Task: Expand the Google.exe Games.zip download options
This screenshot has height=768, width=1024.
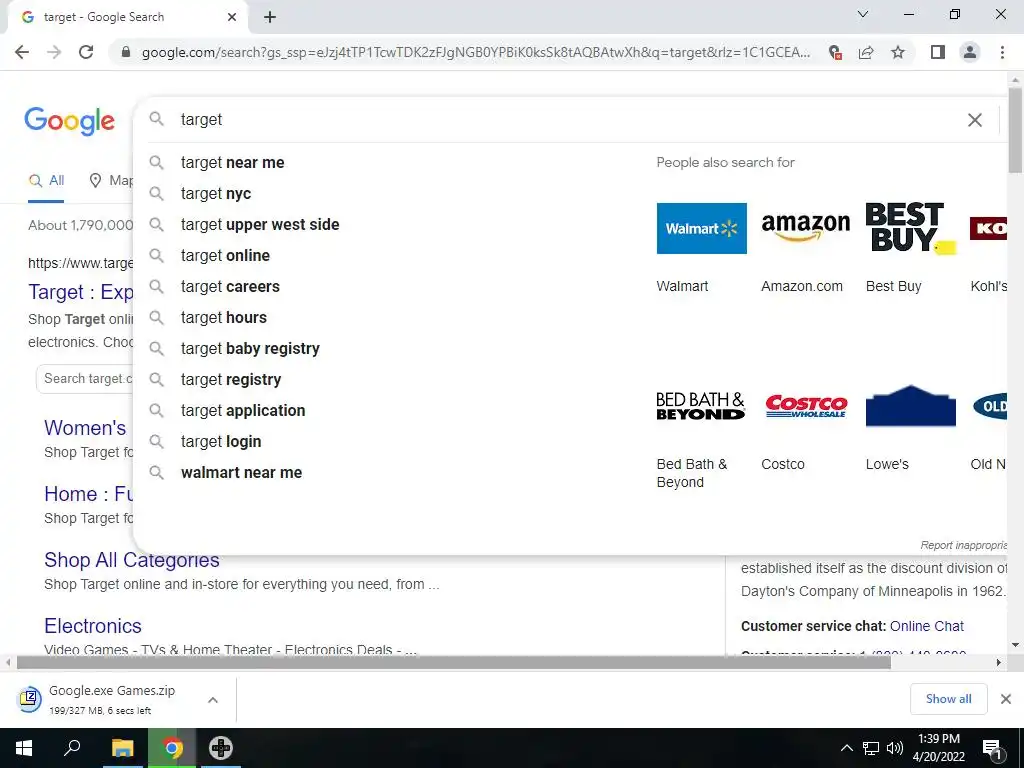Action: [213, 700]
